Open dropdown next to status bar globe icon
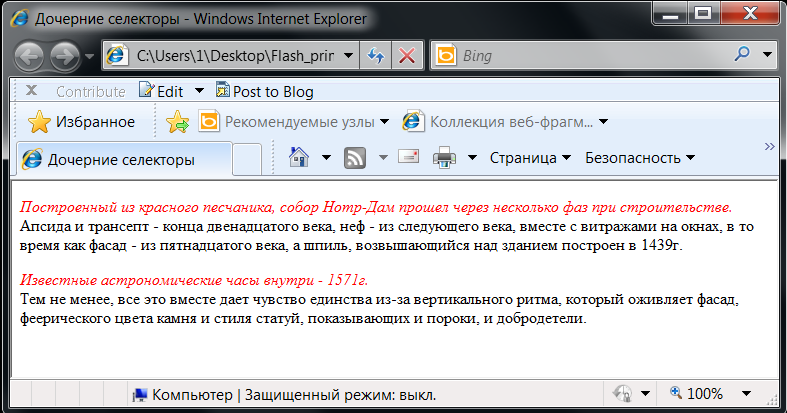The width and height of the screenshot is (787, 413). [645, 393]
